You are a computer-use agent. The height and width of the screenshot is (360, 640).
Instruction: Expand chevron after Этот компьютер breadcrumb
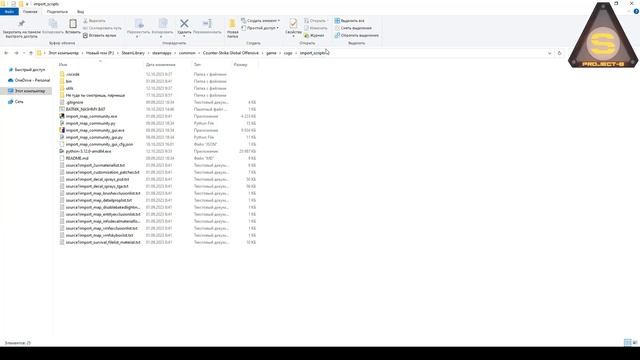click(x=82, y=53)
